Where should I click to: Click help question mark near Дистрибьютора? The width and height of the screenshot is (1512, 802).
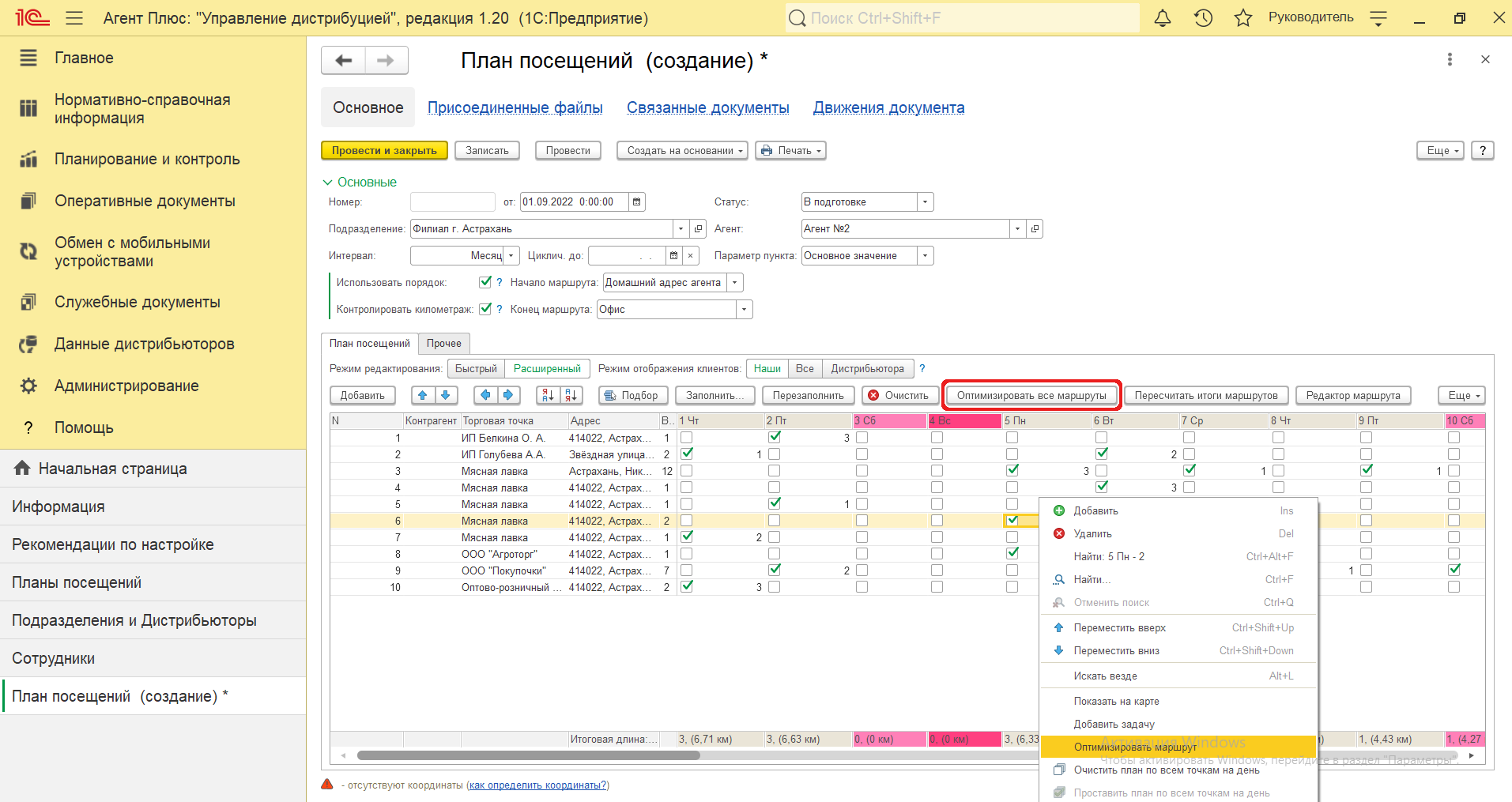(x=922, y=368)
